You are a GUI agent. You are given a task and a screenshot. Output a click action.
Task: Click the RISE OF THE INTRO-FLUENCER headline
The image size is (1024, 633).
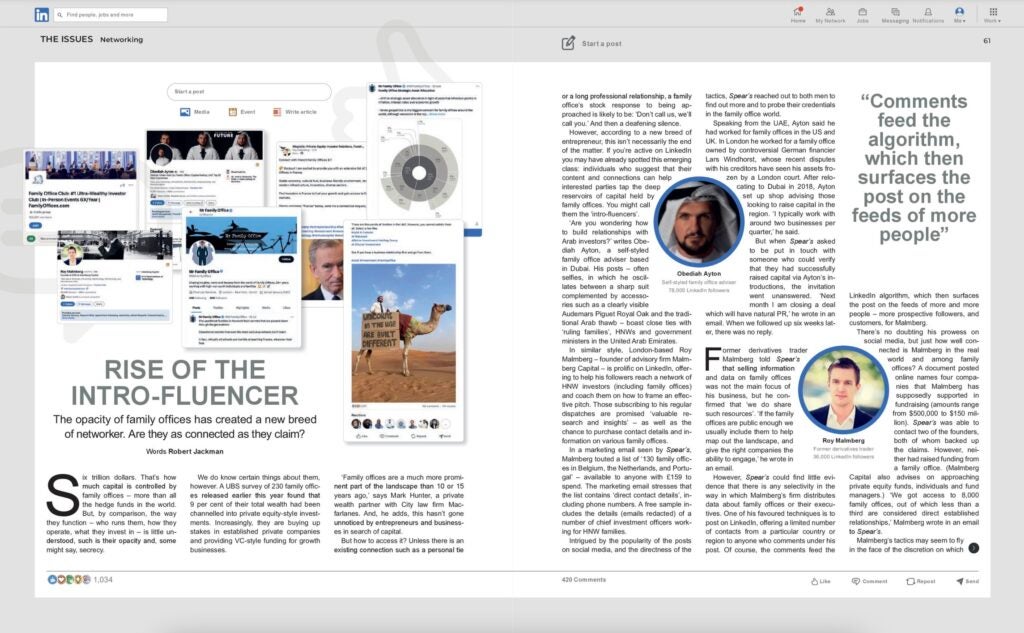tap(184, 382)
